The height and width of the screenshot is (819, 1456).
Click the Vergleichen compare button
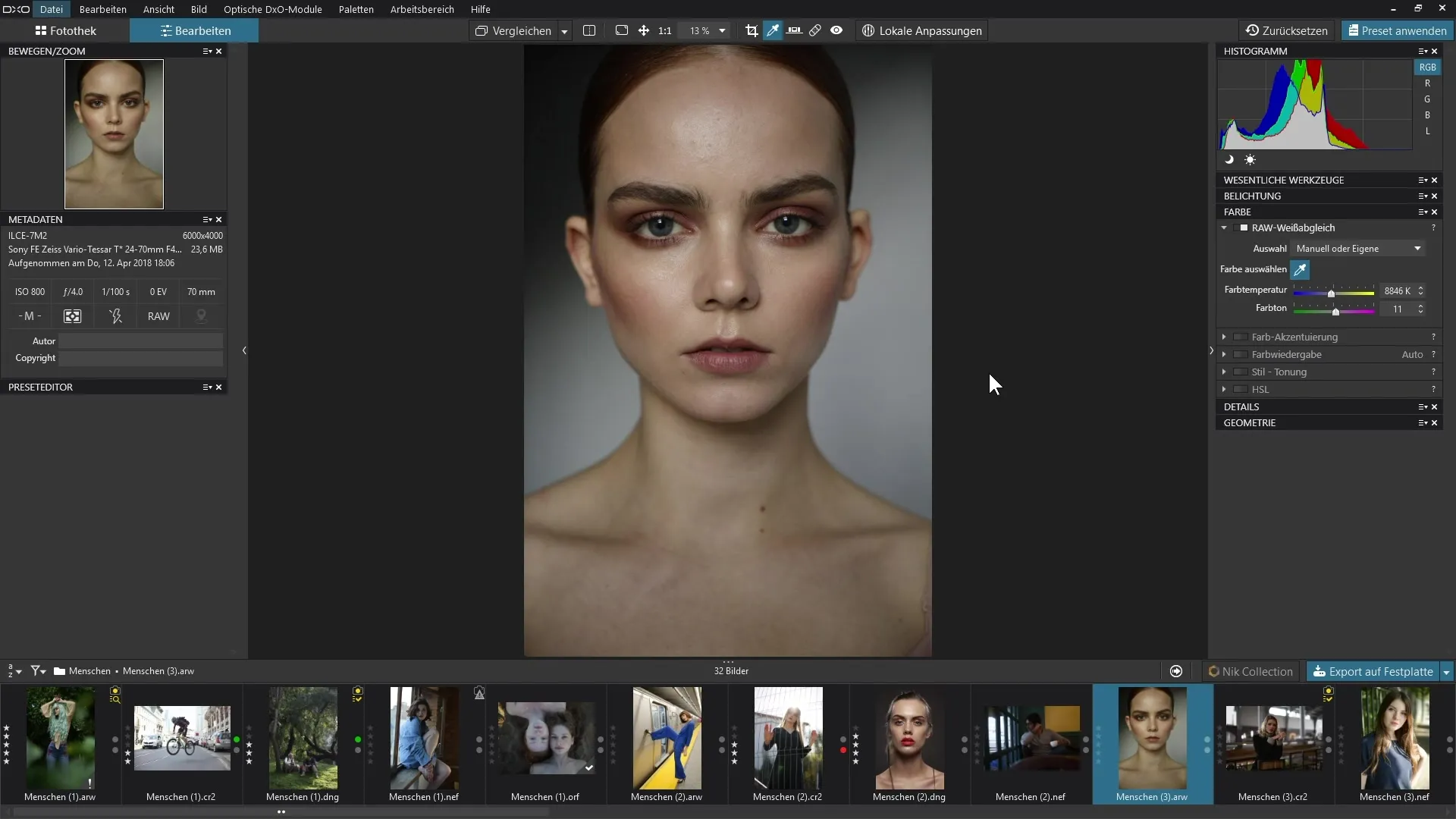click(513, 31)
